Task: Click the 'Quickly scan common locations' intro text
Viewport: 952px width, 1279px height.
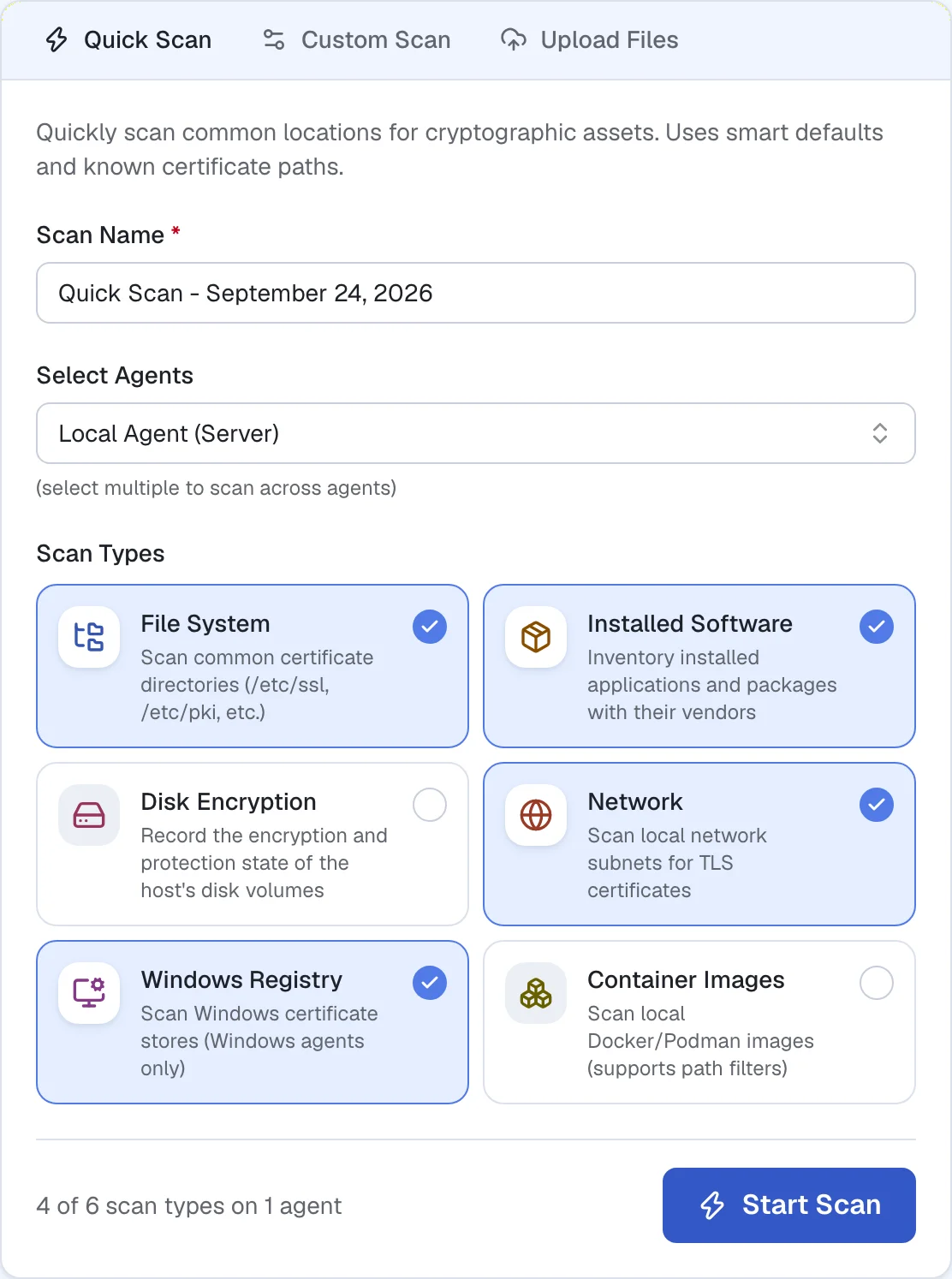Action: click(x=460, y=150)
